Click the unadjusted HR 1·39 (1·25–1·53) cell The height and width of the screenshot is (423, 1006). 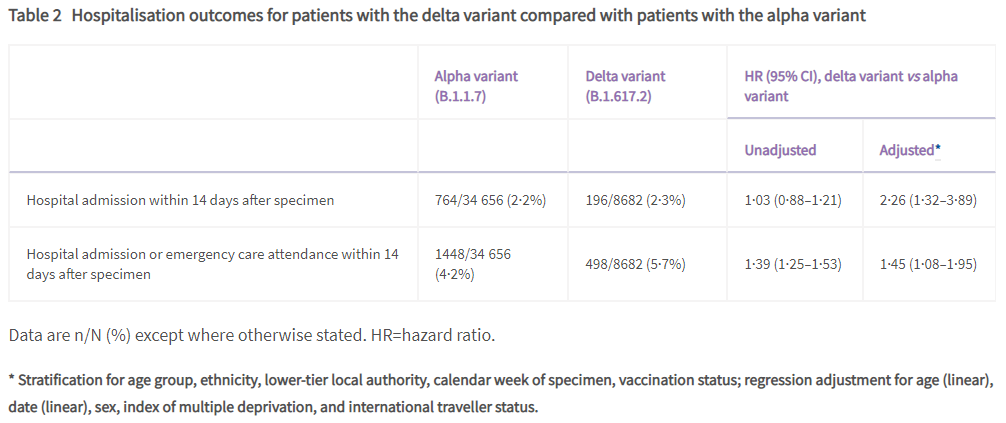pyautogui.click(x=794, y=264)
